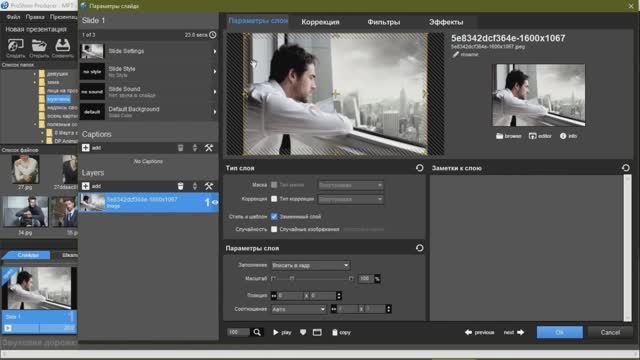The image size is (640, 360).
Task: Open the Заполнение fill dropdown
Action: (311, 265)
